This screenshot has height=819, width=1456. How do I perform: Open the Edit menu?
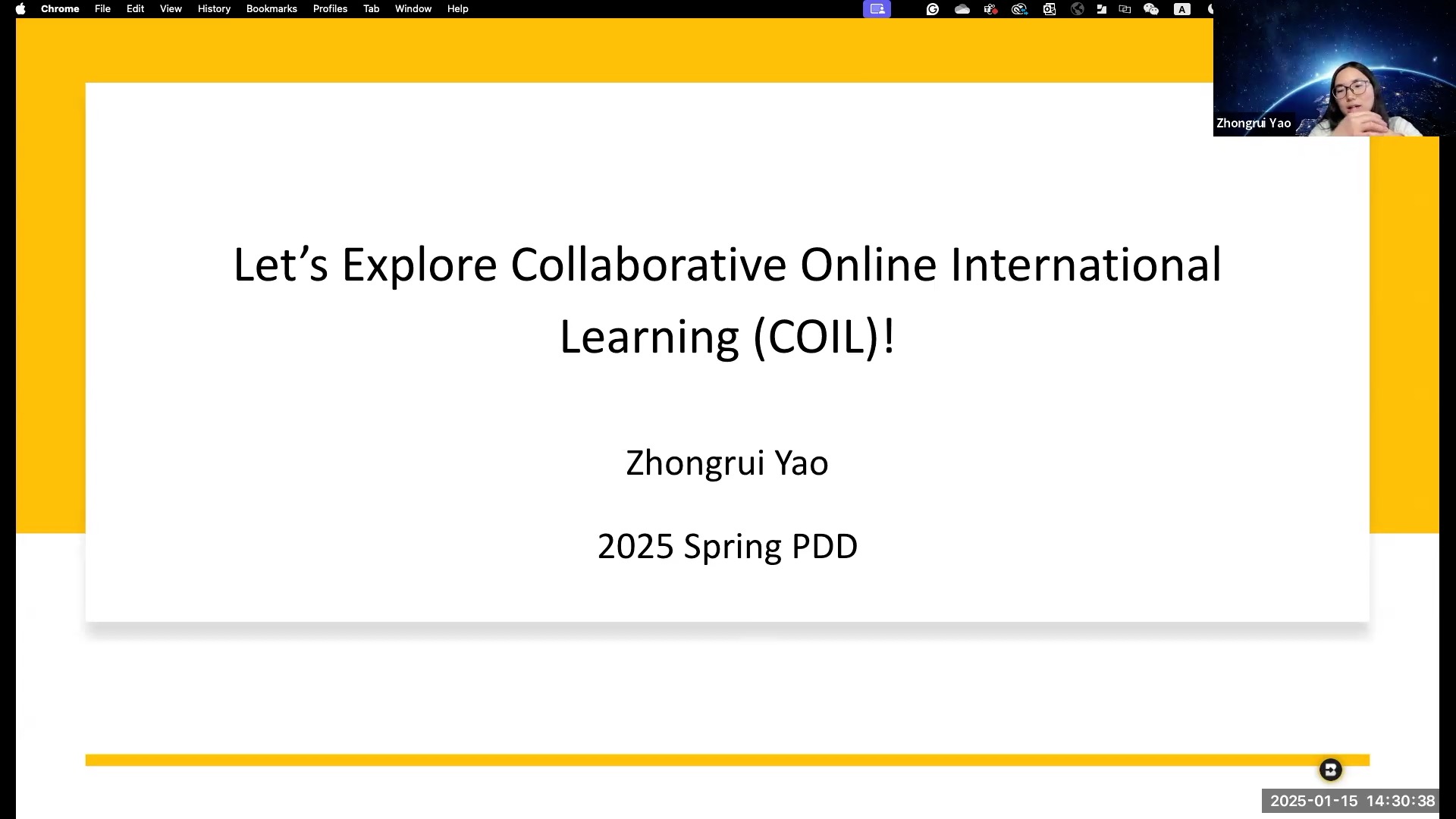pos(135,9)
